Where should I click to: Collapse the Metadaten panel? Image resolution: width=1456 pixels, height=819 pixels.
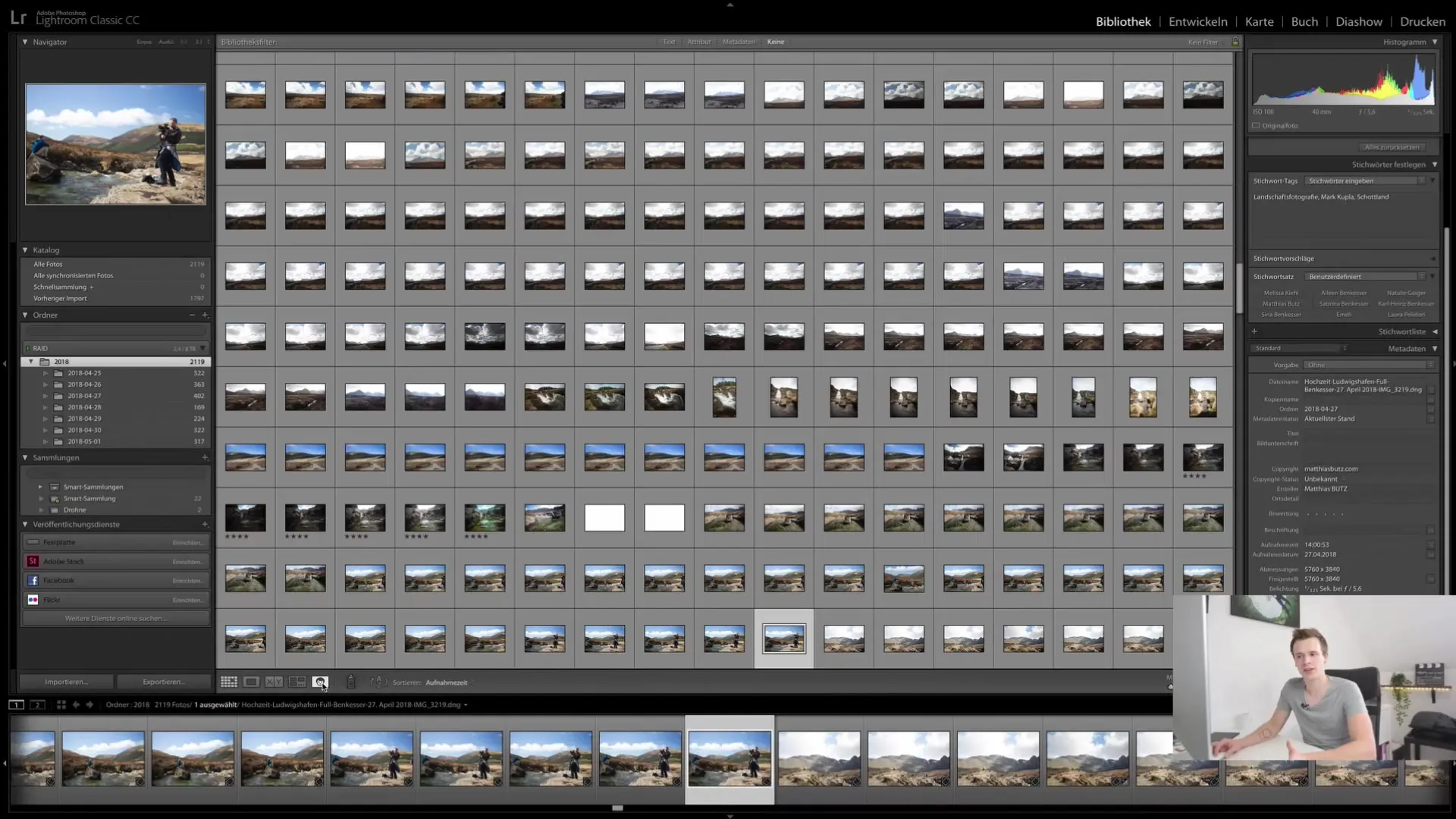click(x=1435, y=349)
